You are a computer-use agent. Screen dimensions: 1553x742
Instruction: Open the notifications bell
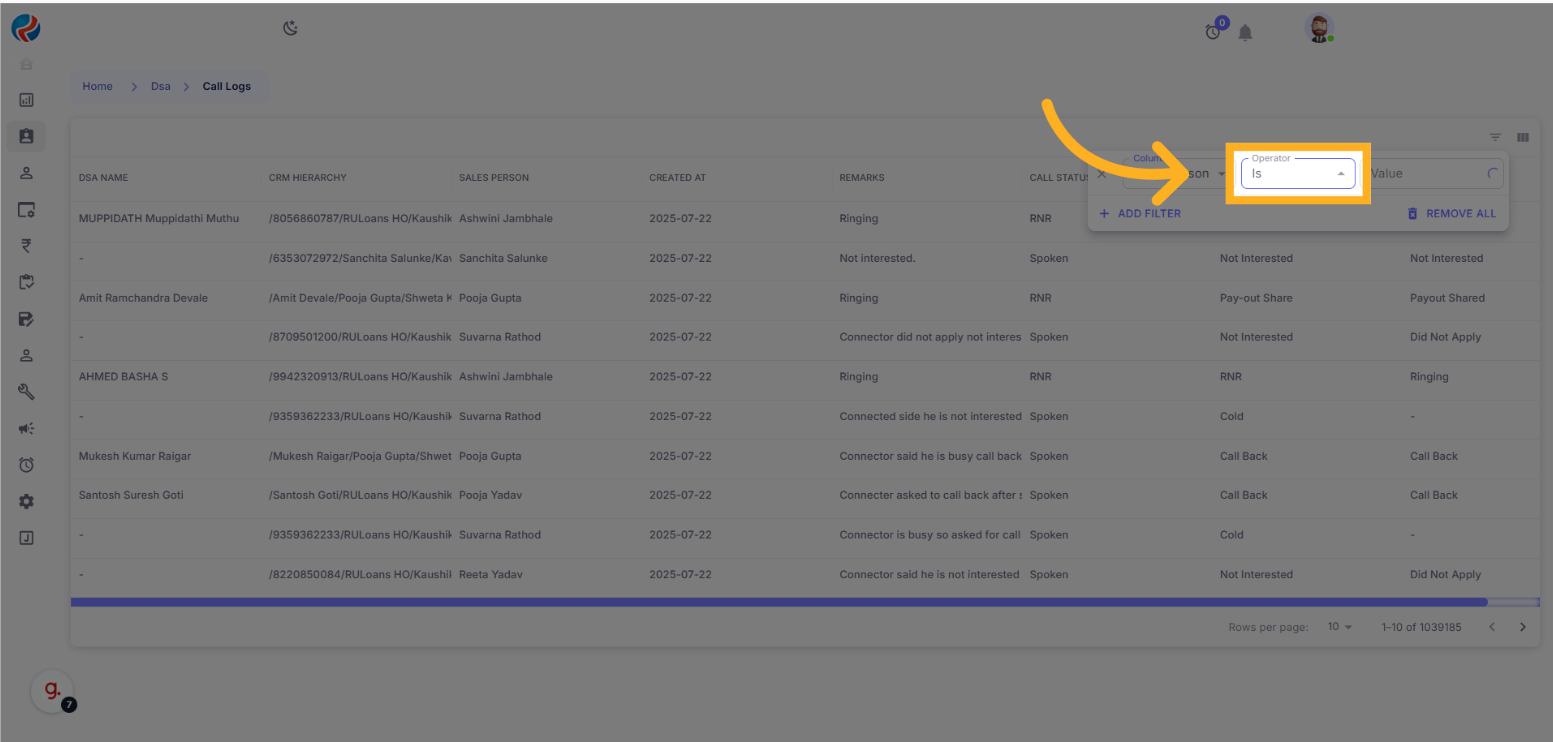[1245, 33]
